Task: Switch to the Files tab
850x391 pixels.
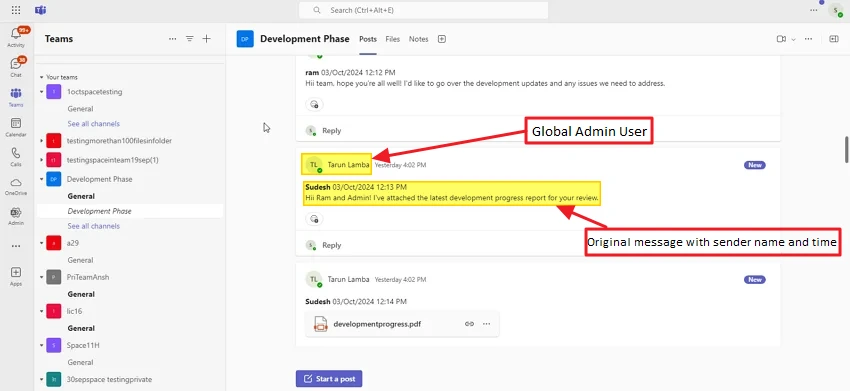Action: tap(392, 39)
